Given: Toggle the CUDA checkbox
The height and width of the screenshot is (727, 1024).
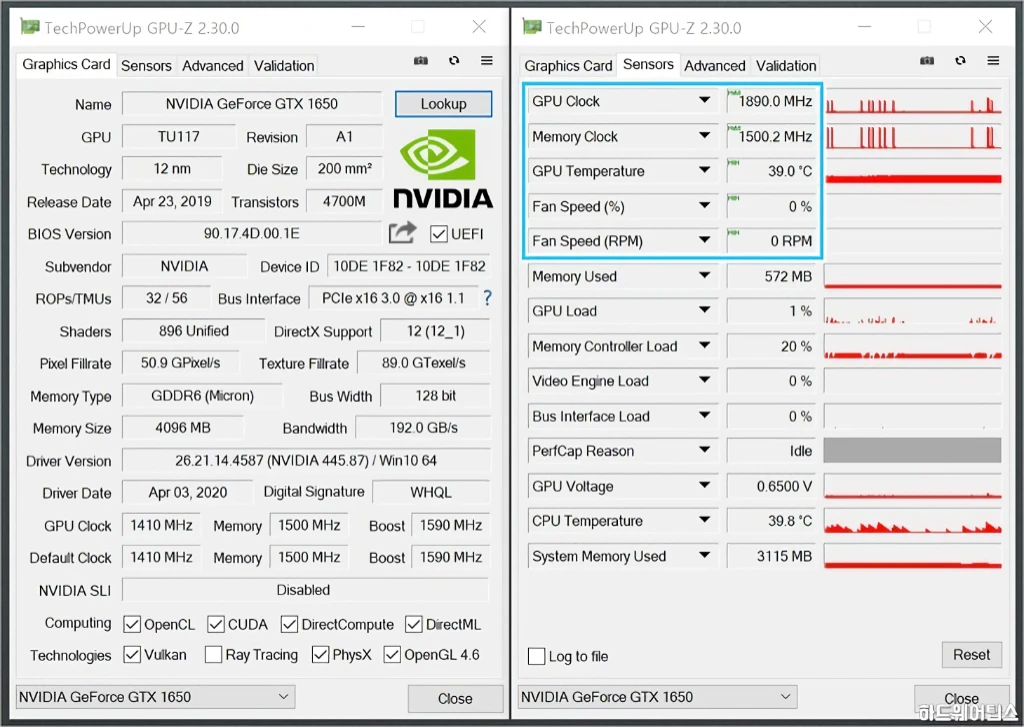Looking at the screenshot, I should (216, 624).
